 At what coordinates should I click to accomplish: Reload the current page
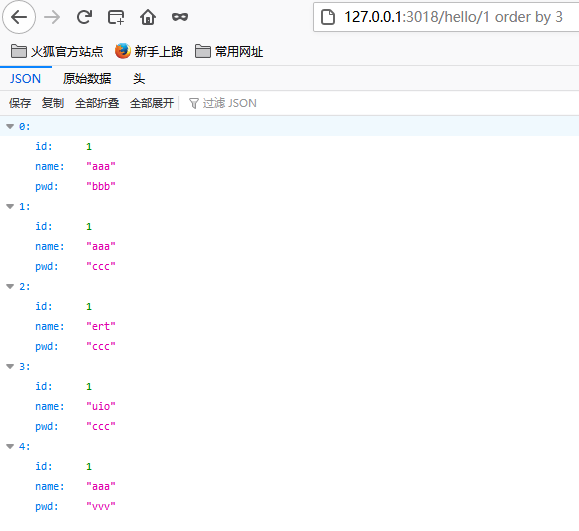click(84, 17)
